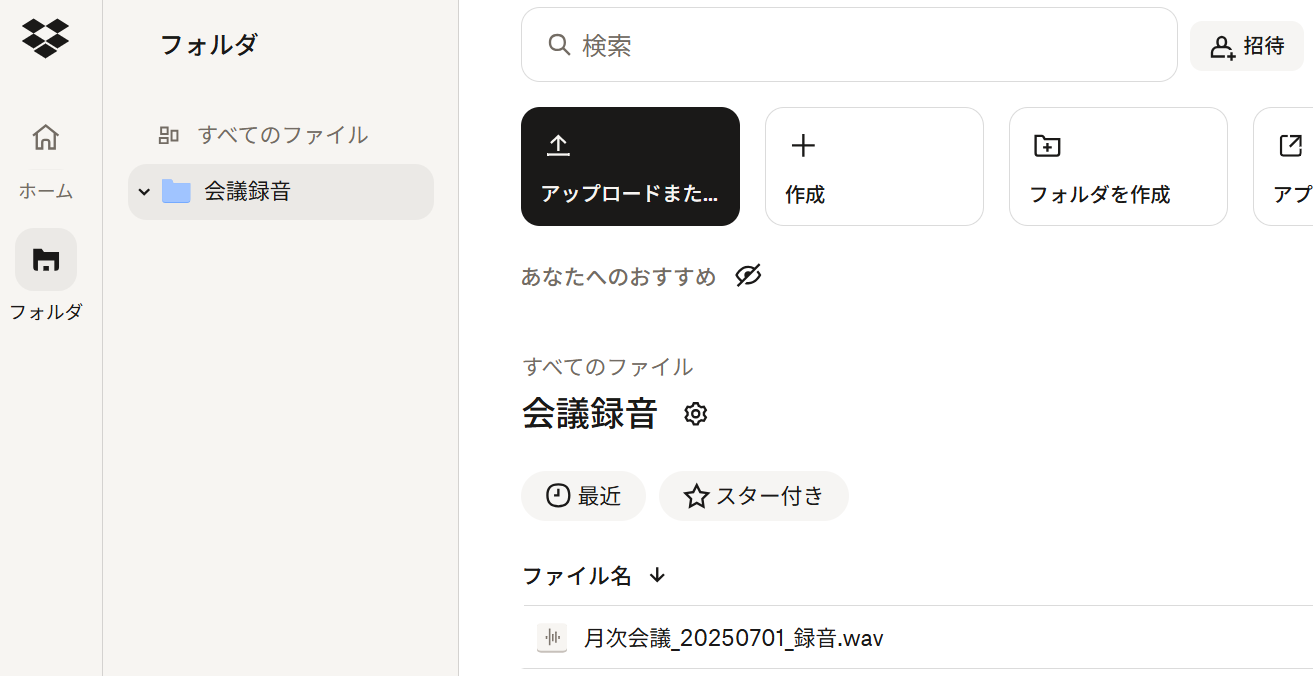This screenshot has height=676, width=1313.
Task: Open the file 月次会議_20250701_録音.wav
Action: coord(733,637)
